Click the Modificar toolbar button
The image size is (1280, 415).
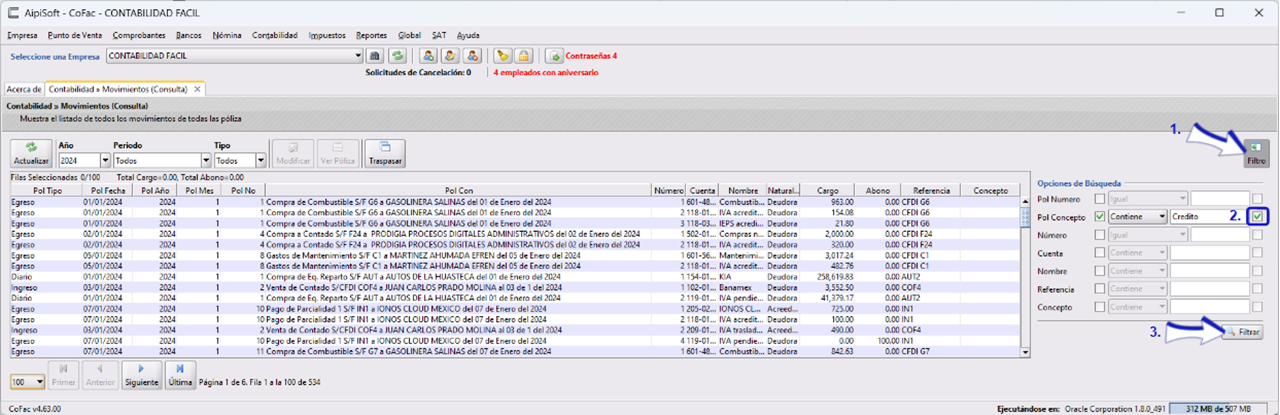pos(293,153)
